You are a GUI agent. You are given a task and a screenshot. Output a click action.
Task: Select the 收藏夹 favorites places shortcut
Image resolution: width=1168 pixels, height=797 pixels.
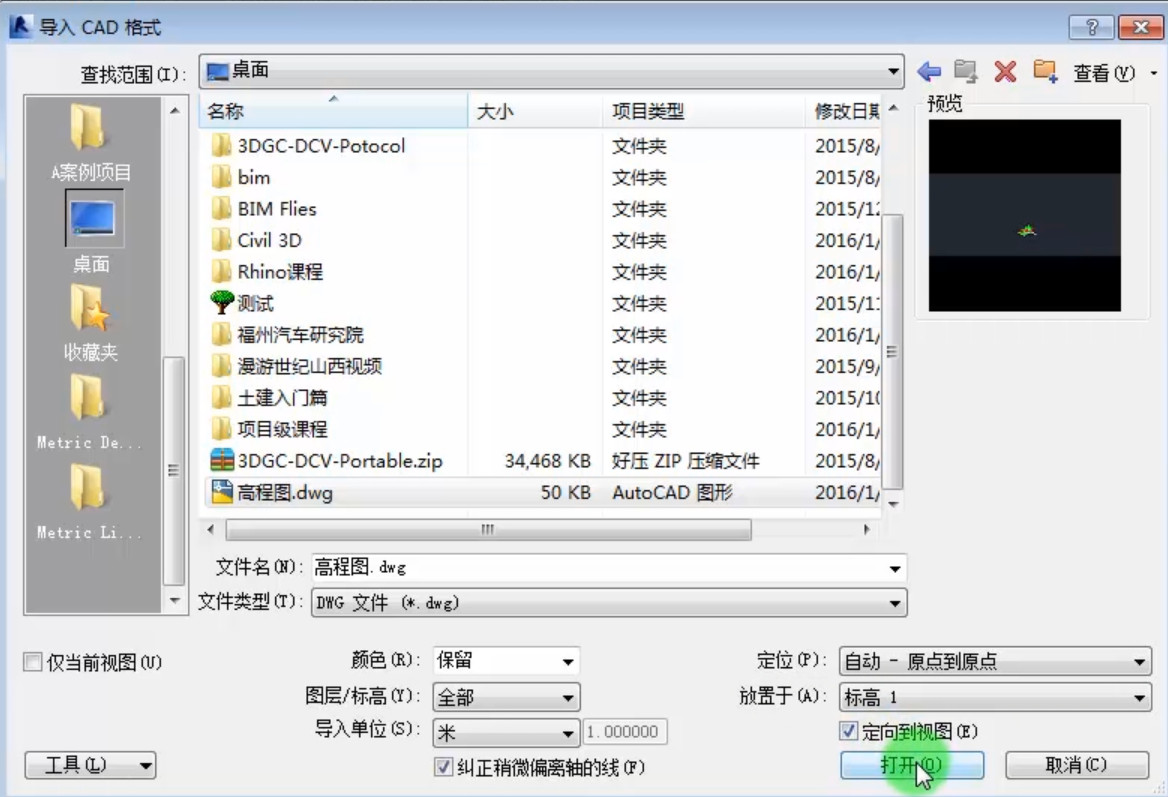(91, 323)
